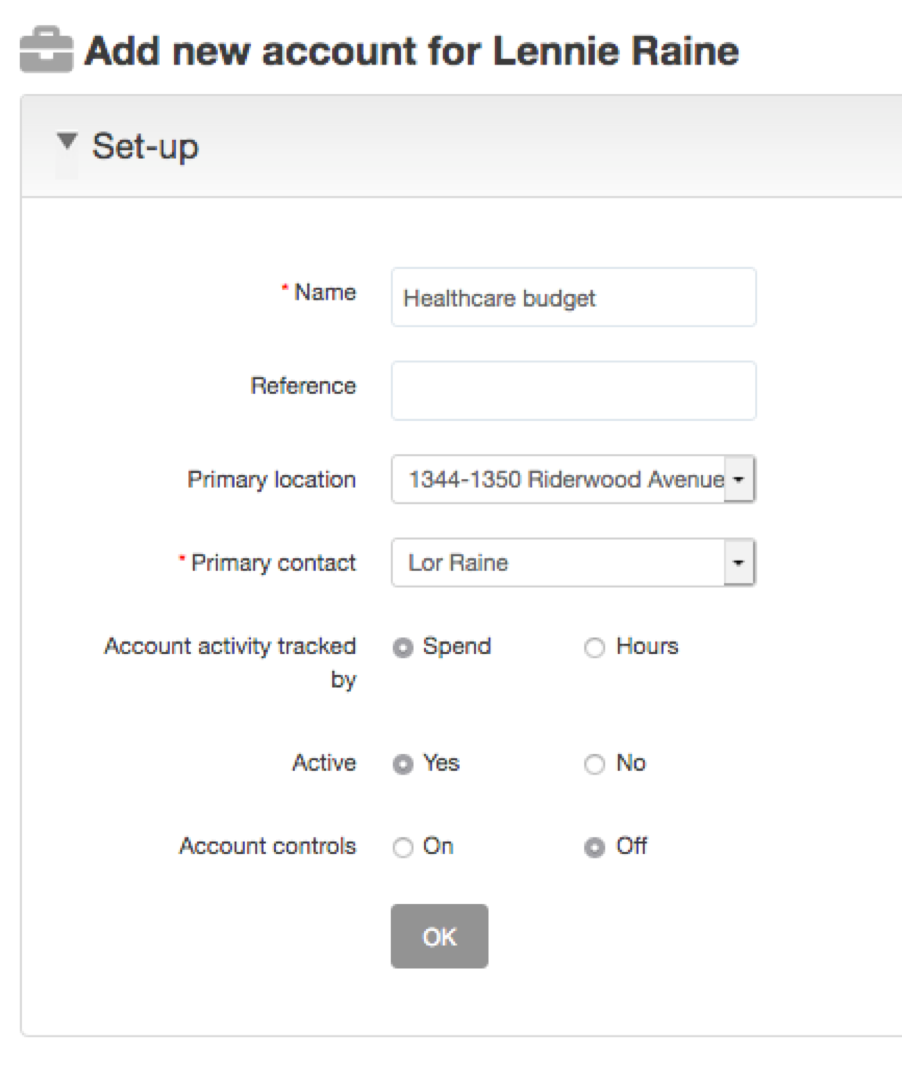
Task: Click the briefcase icon beside the page title
Action: tap(46, 52)
